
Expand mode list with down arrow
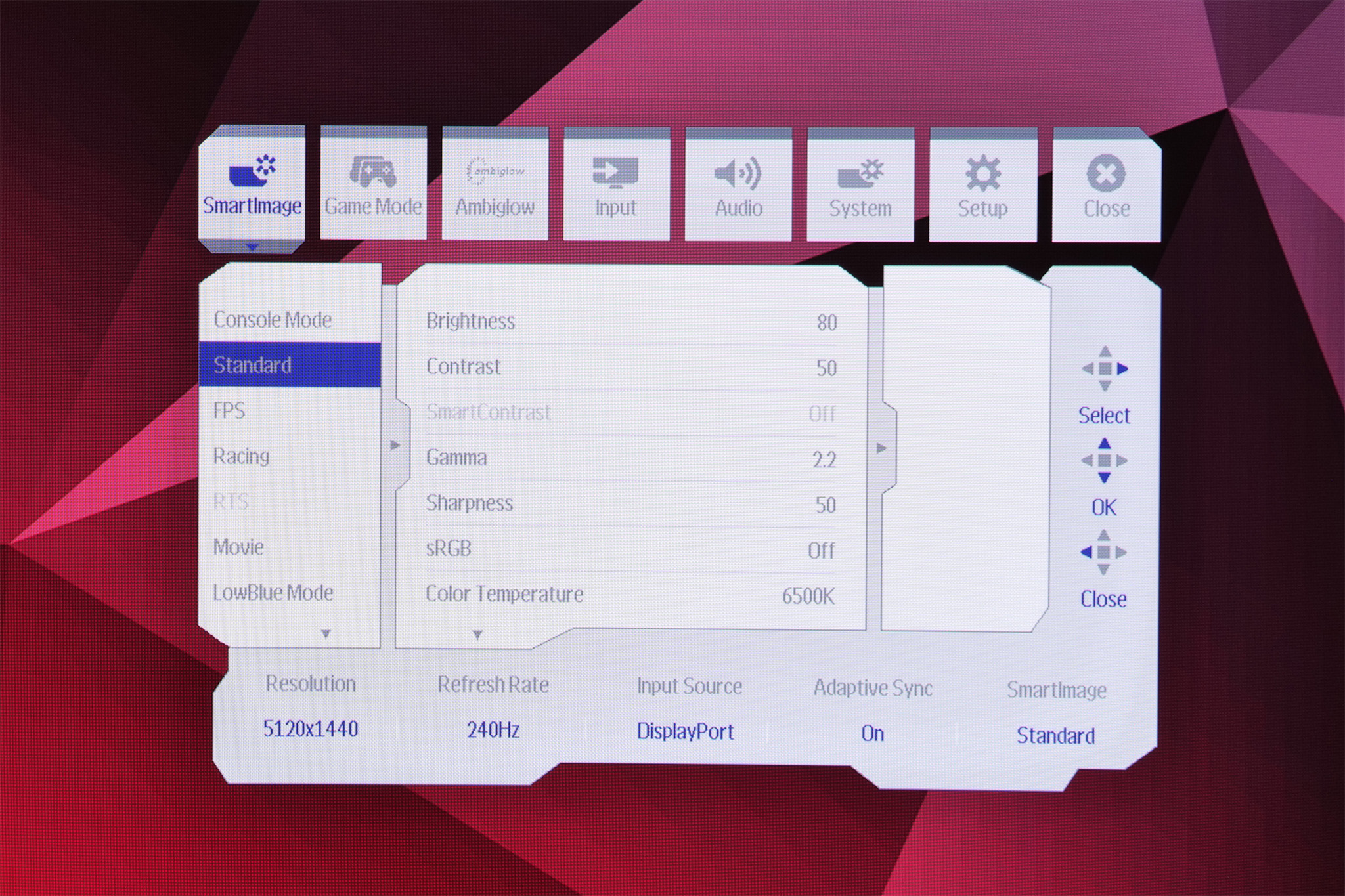coord(326,633)
